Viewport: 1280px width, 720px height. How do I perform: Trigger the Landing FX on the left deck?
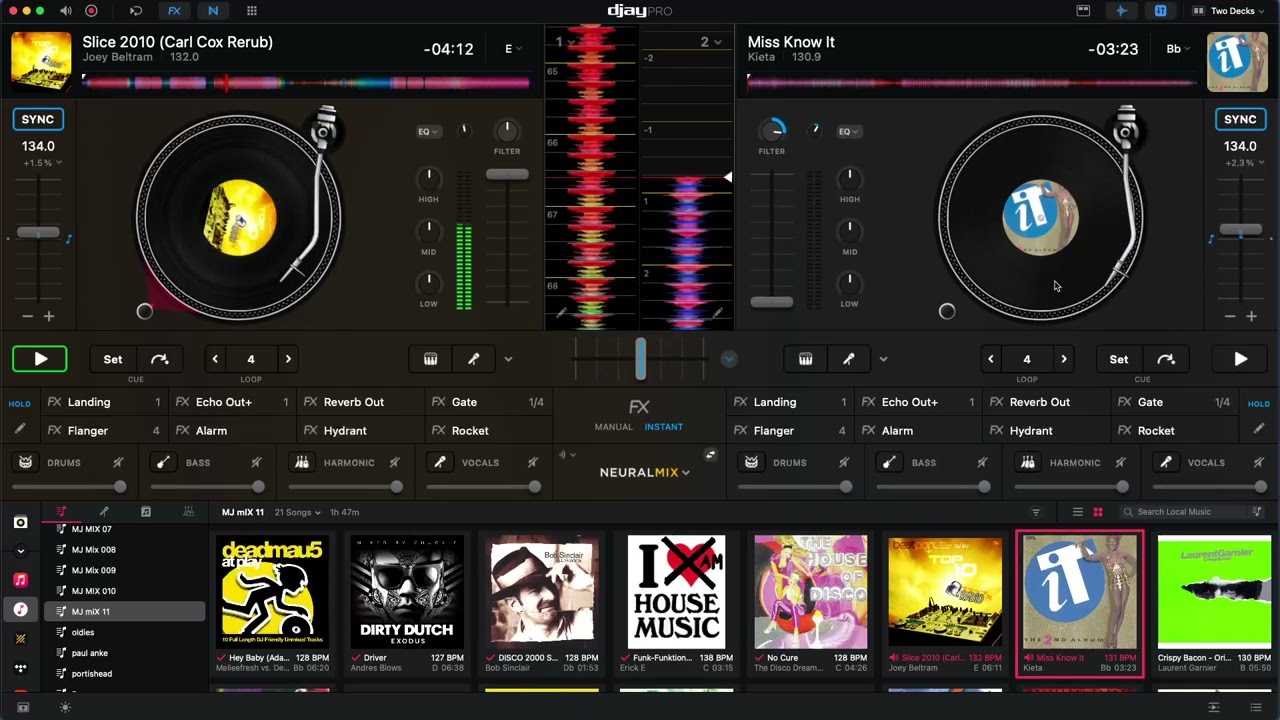click(x=104, y=402)
